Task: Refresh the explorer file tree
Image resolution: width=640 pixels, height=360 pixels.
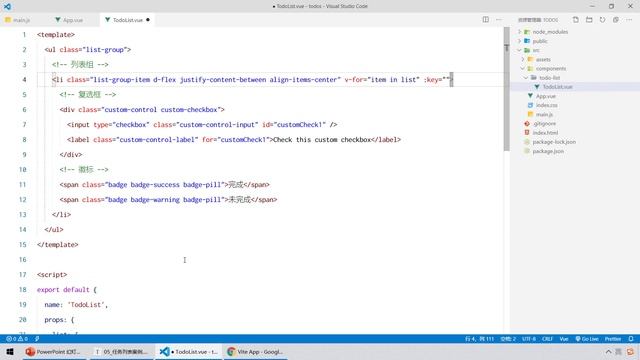Action: (602, 20)
